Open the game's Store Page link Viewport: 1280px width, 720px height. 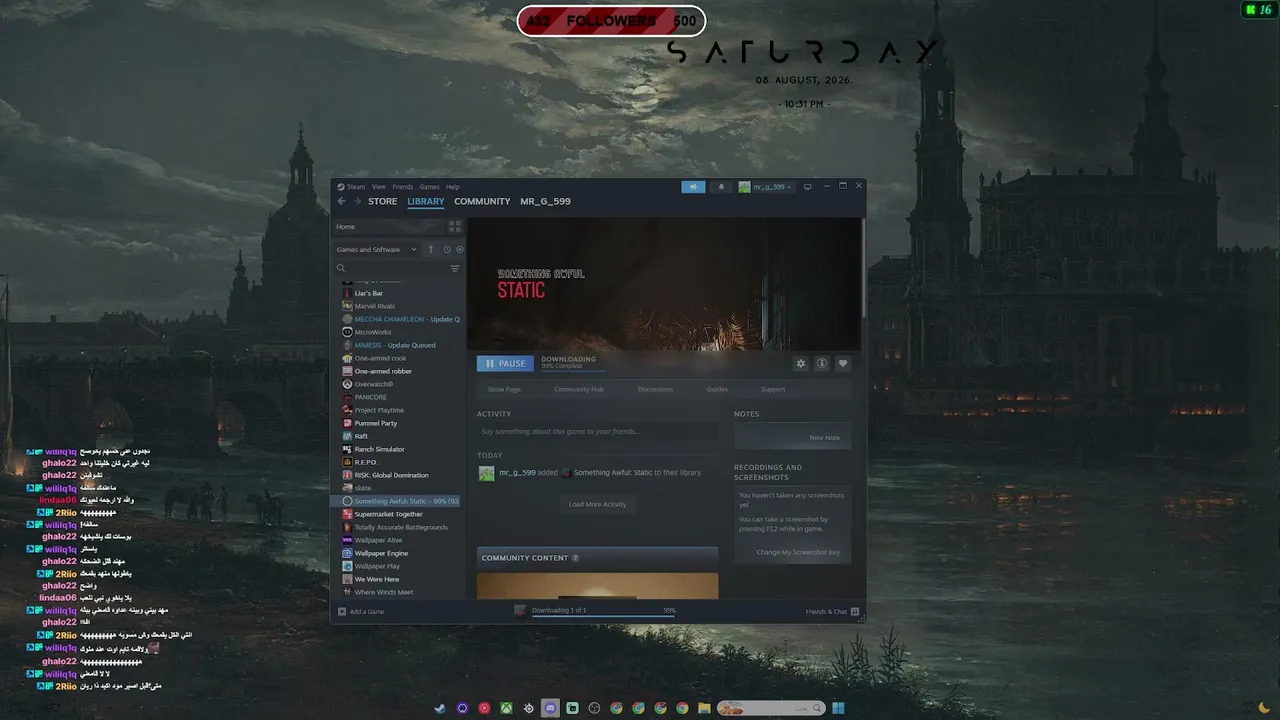pos(504,389)
